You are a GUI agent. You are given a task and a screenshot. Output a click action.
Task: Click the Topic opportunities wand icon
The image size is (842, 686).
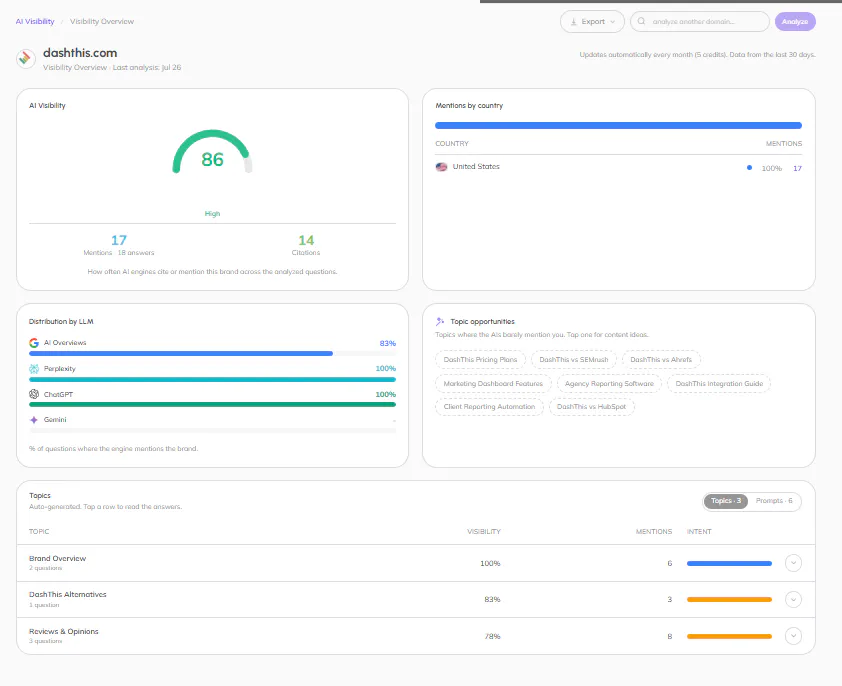coord(440,321)
